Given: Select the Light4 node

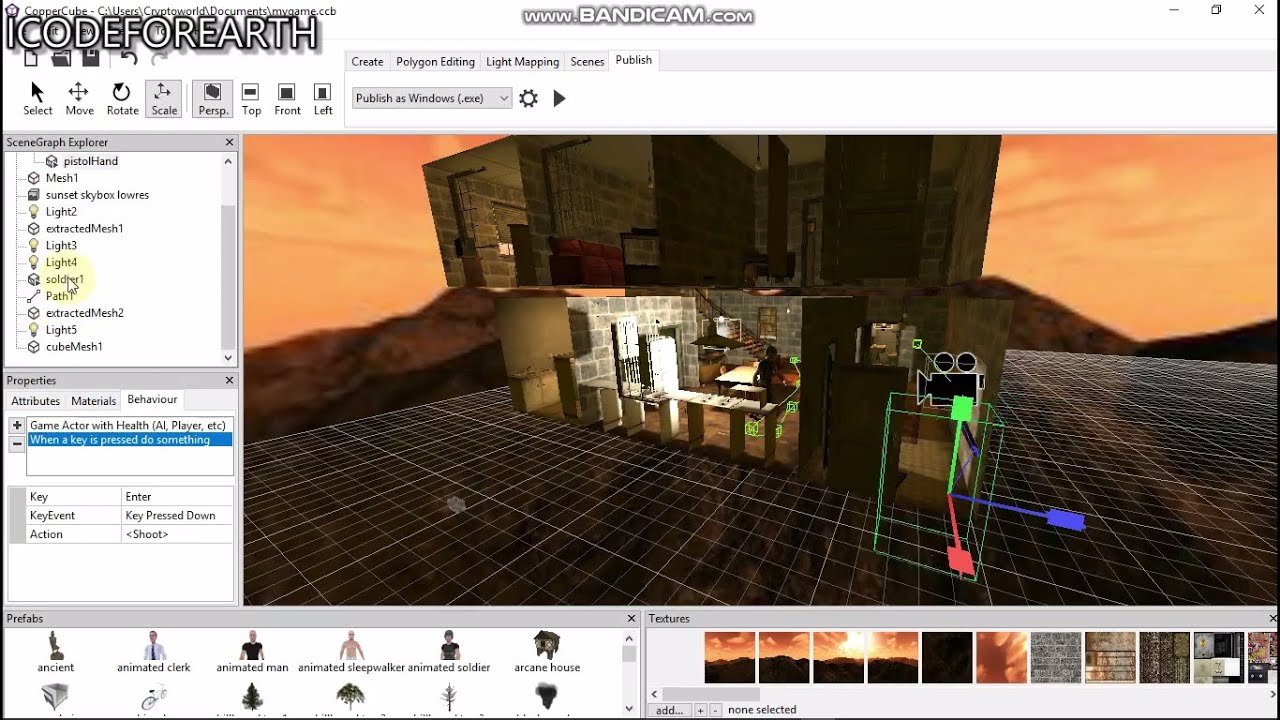Looking at the screenshot, I should (61, 263).
